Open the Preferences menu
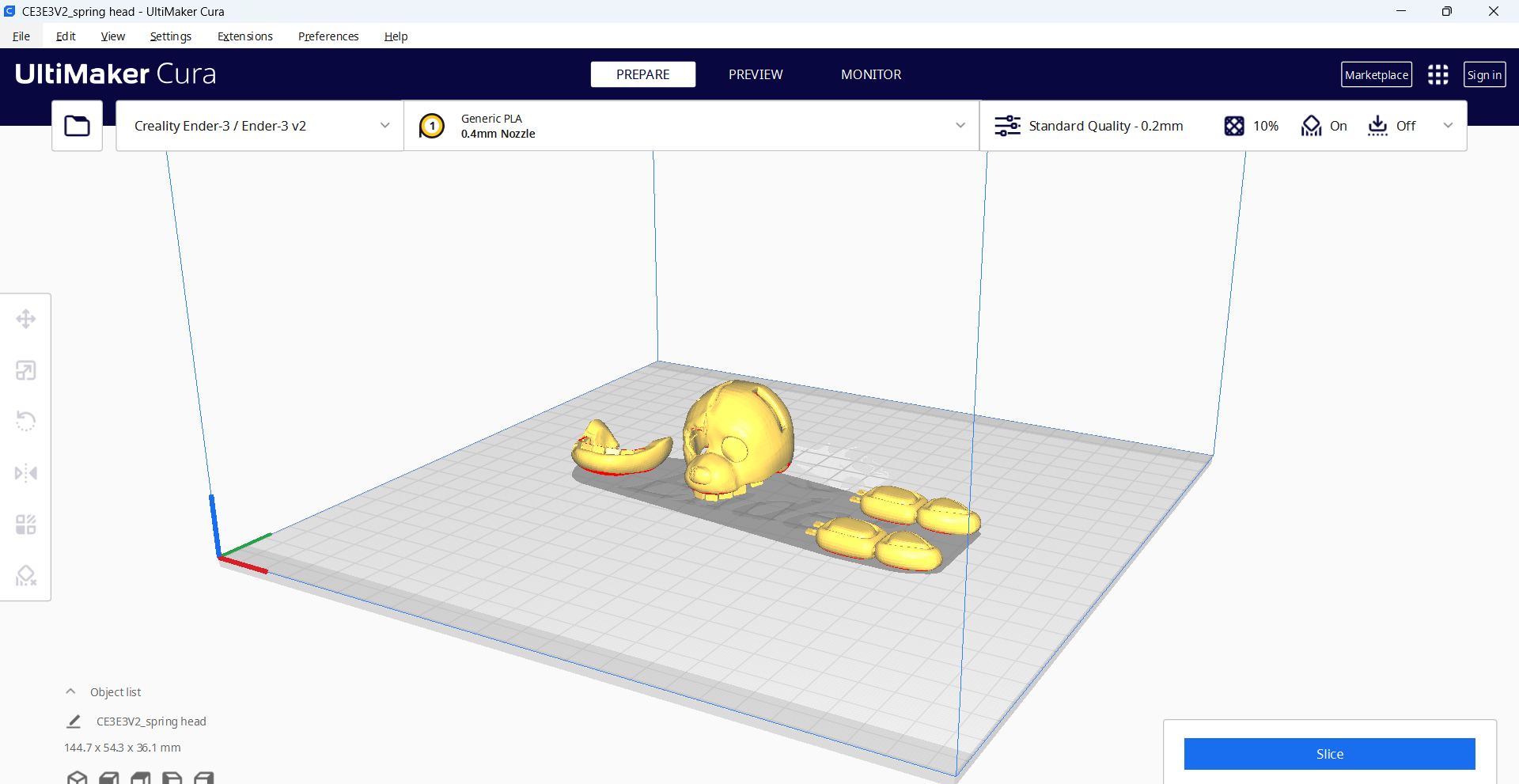1519x784 pixels. 328,36
